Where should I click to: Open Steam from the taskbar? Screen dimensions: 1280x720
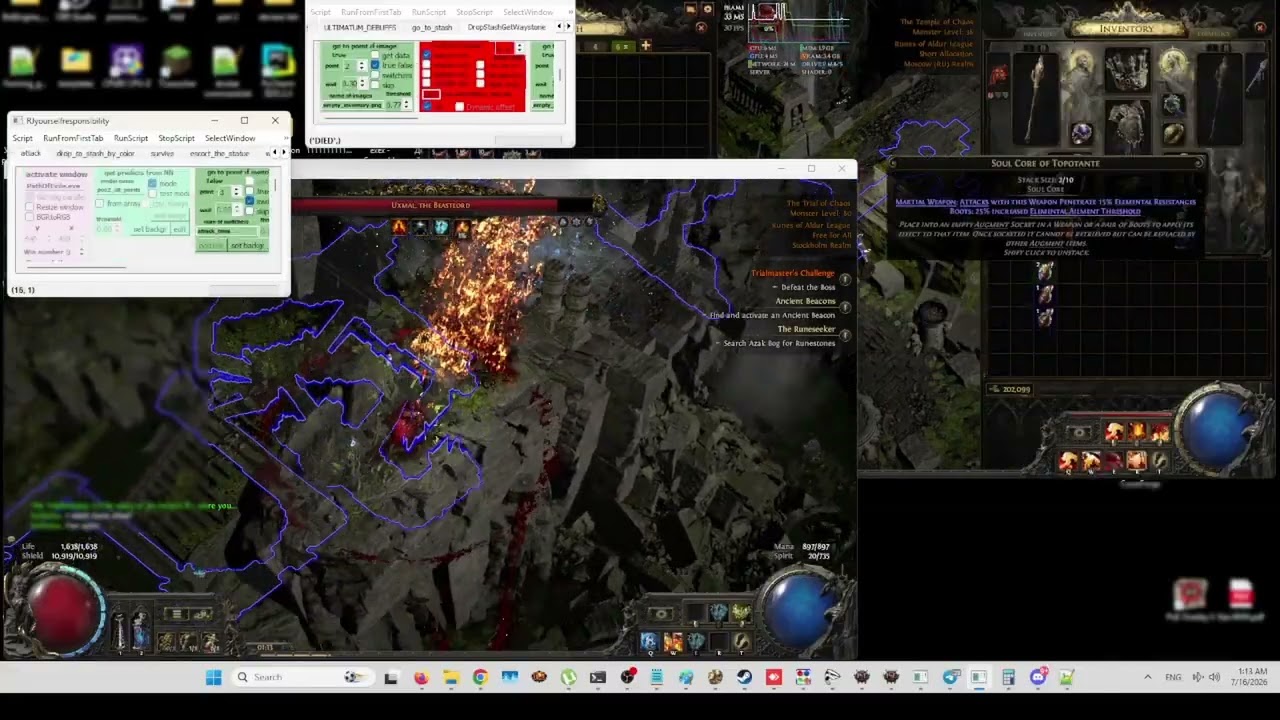745,677
